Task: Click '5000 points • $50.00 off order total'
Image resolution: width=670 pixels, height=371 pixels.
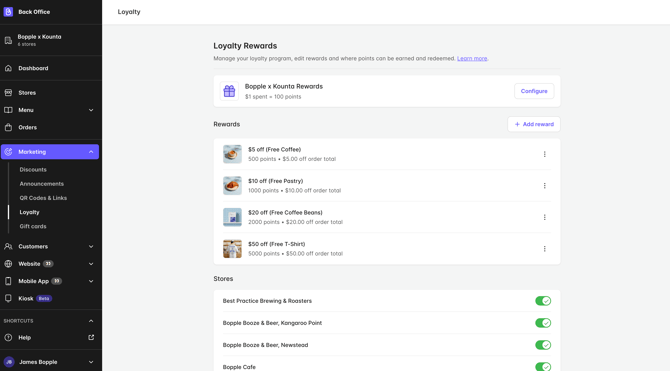Action: coord(296,253)
